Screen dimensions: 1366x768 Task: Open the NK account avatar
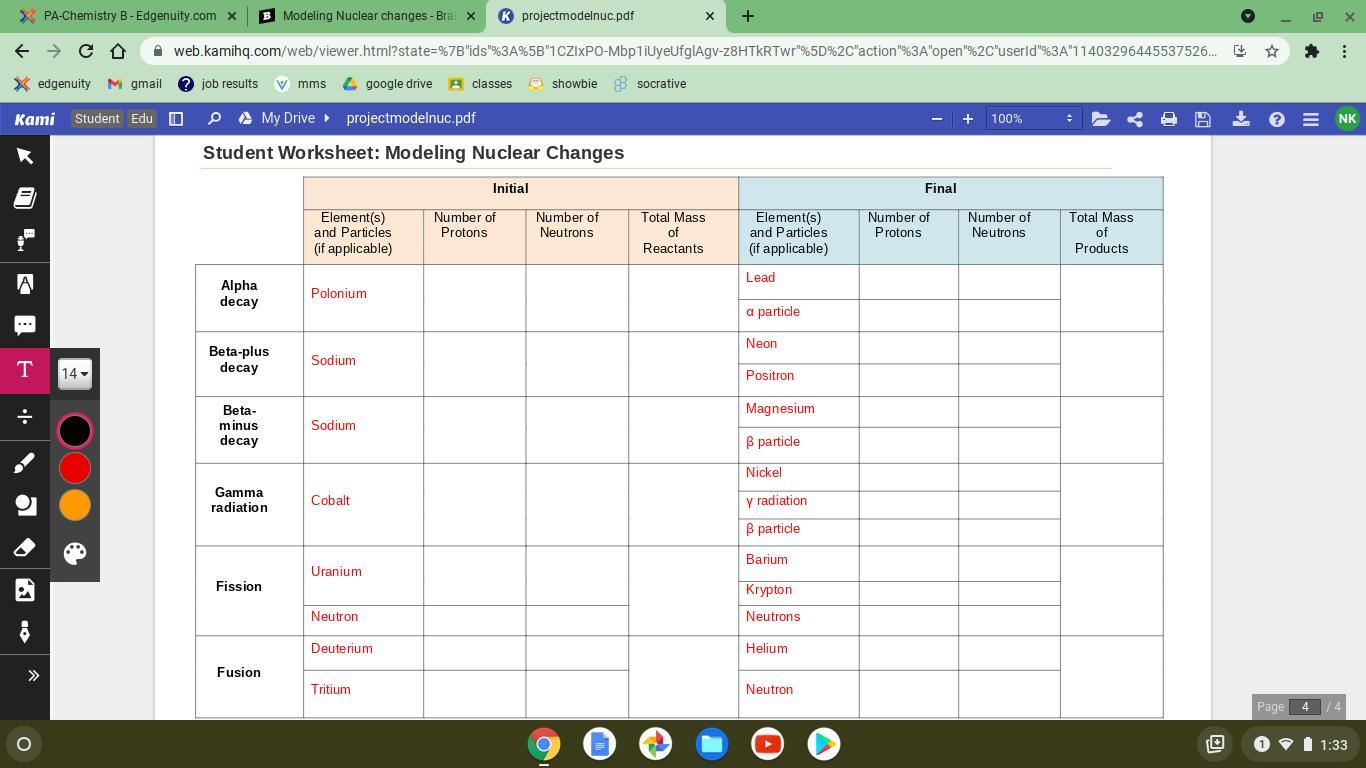point(1347,119)
